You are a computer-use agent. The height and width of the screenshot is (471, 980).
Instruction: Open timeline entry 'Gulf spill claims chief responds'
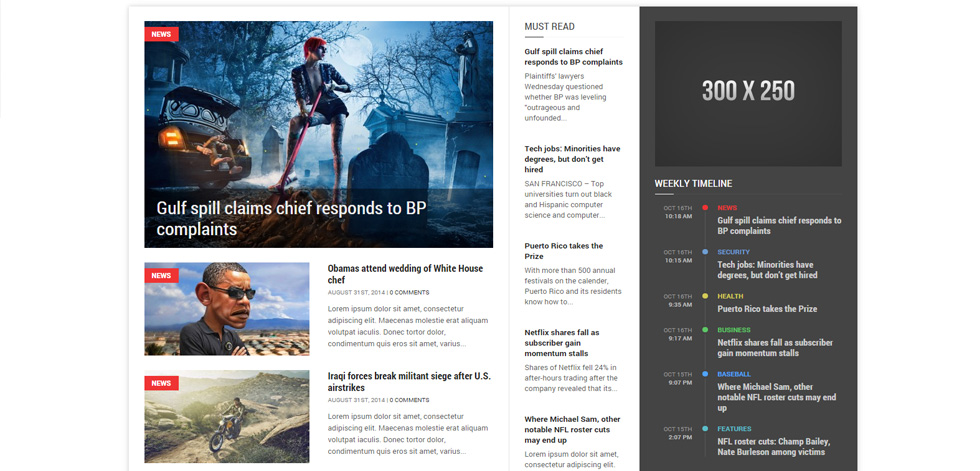coord(779,226)
